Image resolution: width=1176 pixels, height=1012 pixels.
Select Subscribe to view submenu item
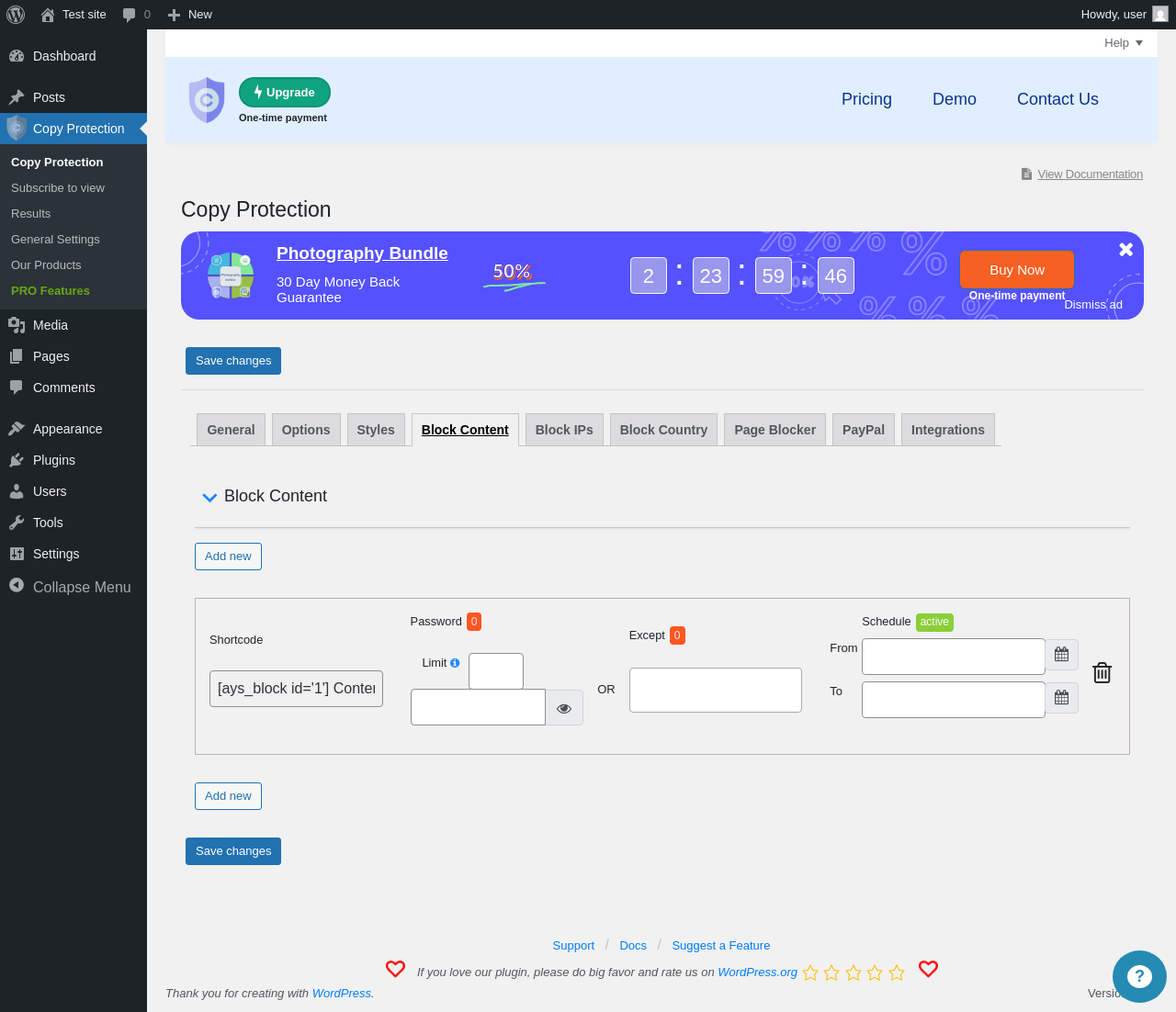point(58,188)
